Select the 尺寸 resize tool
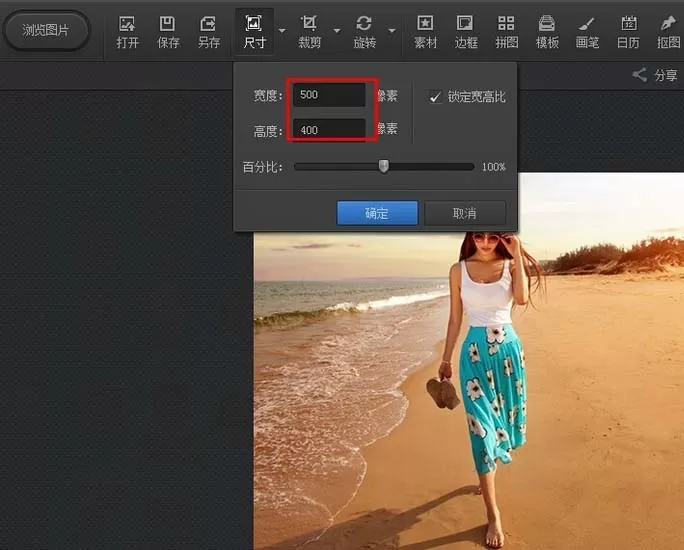Screen dimensions: 684x550 pyautogui.click(x=254, y=32)
